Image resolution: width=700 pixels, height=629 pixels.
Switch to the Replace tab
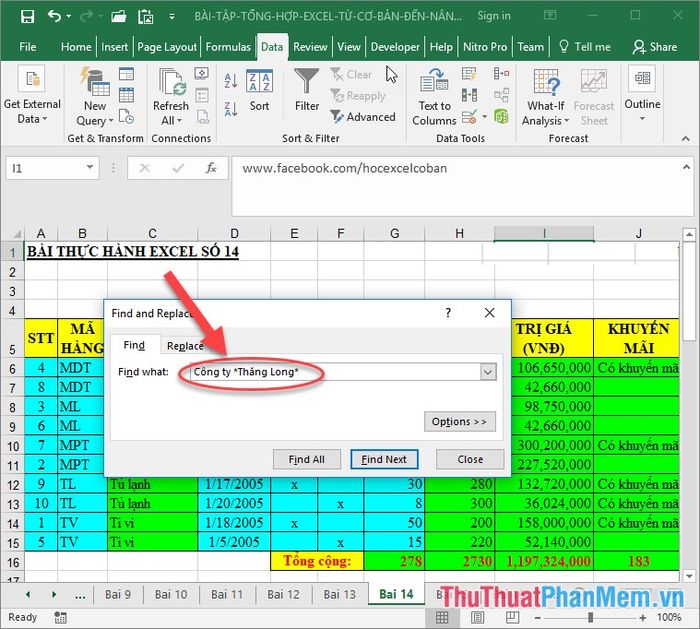coord(185,346)
